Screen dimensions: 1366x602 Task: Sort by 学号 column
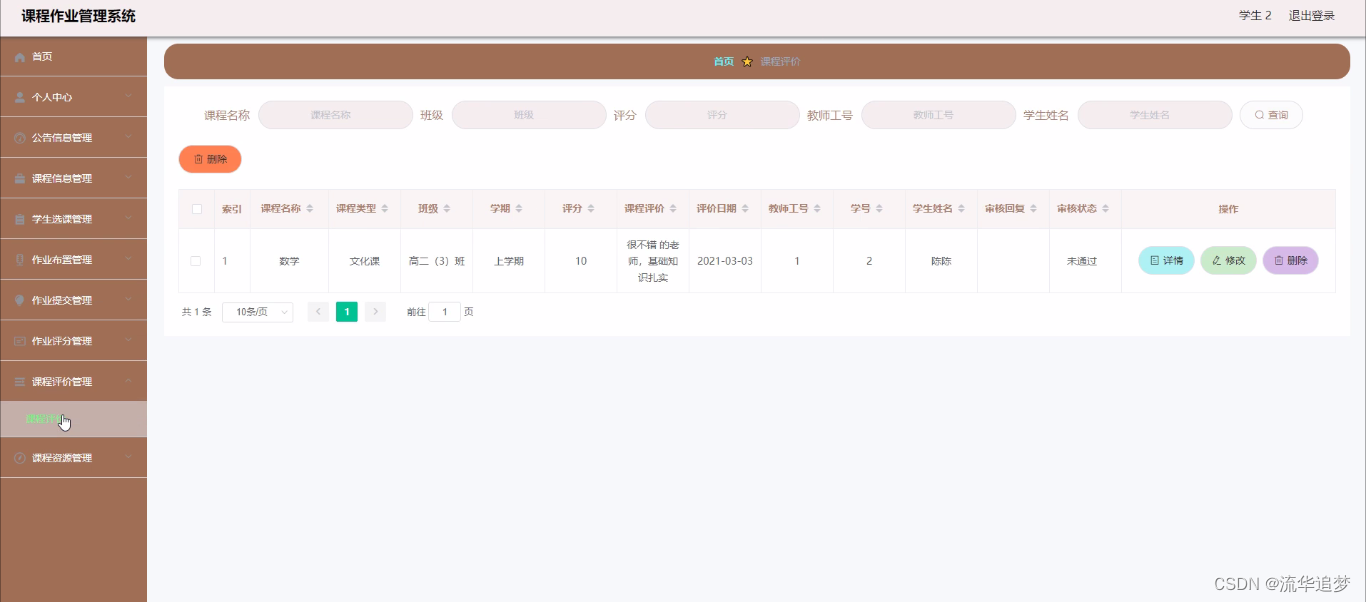click(879, 209)
